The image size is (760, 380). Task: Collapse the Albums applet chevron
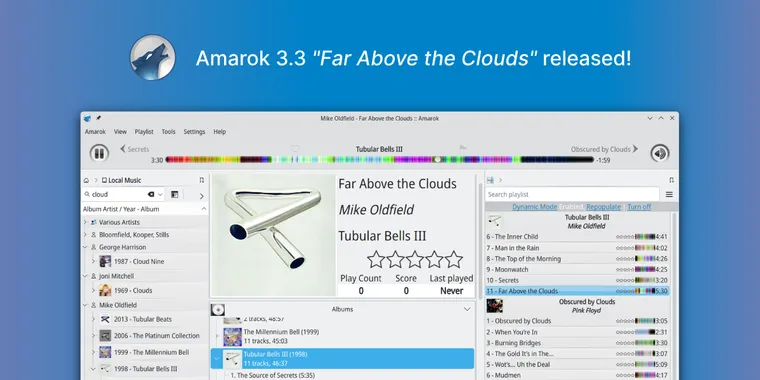click(467, 309)
